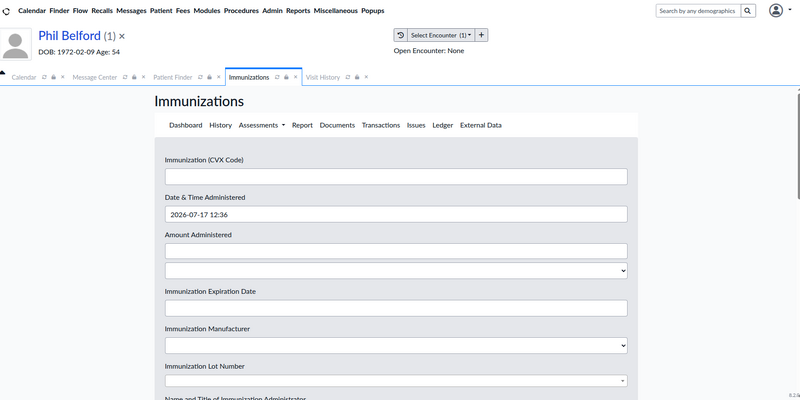Close the Patient Finder tab
The width and height of the screenshot is (800, 400).
(219, 77)
